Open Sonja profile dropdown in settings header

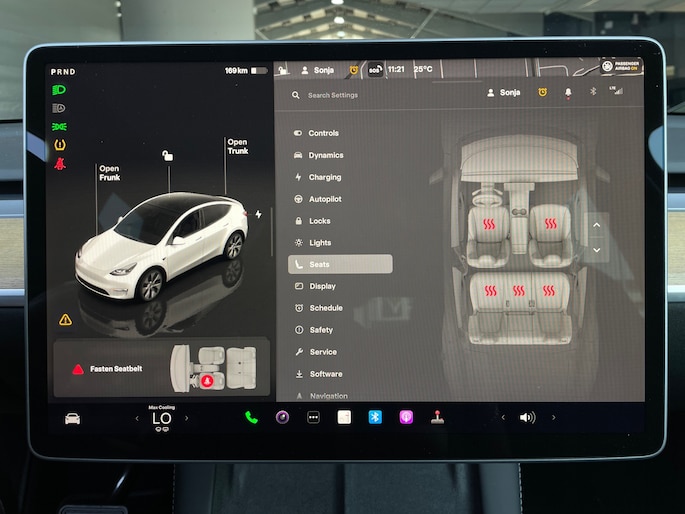pos(504,93)
